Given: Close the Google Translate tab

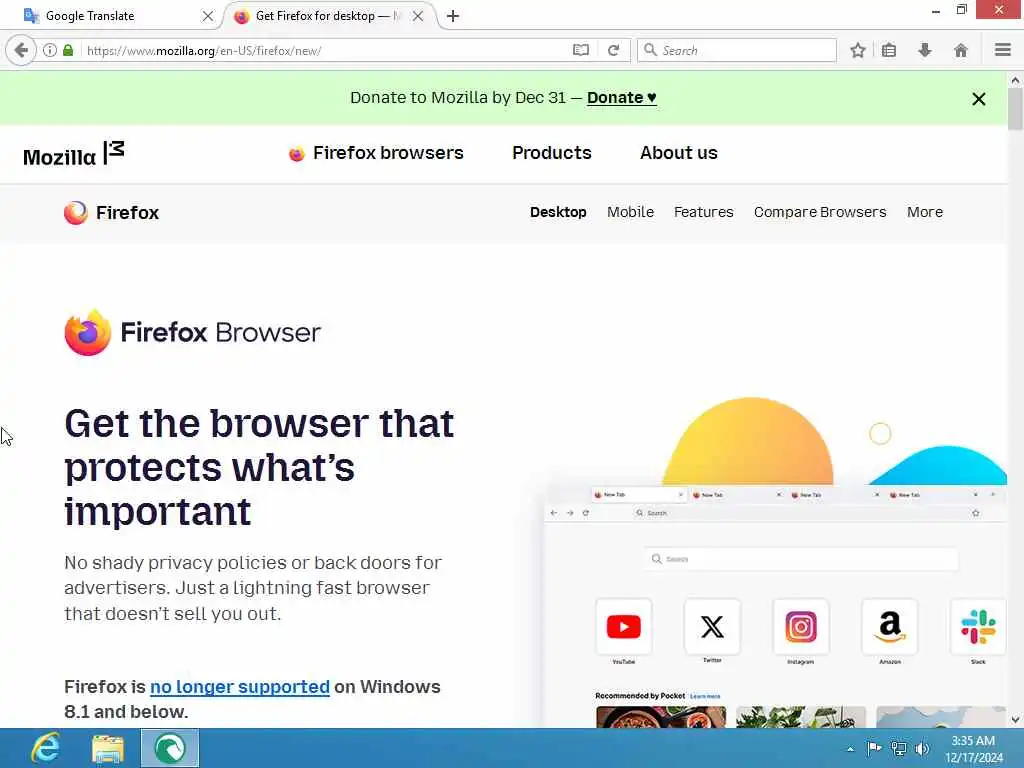Looking at the screenshot, I should click(208, 16).
